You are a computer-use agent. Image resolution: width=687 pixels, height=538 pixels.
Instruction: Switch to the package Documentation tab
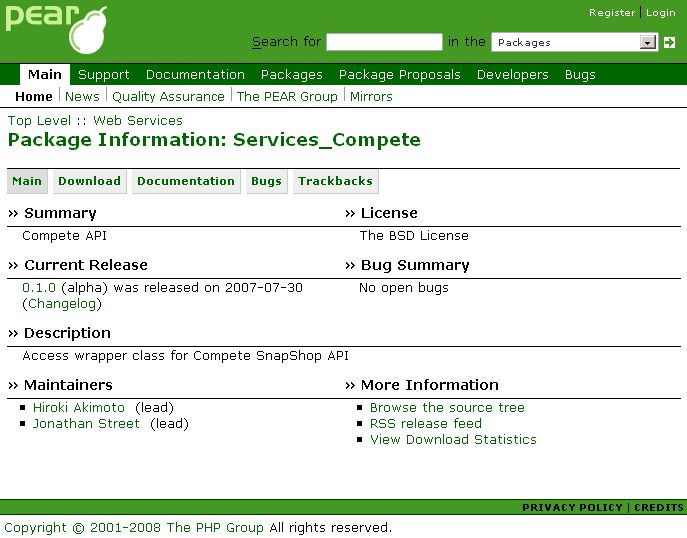tap(186, 181)
